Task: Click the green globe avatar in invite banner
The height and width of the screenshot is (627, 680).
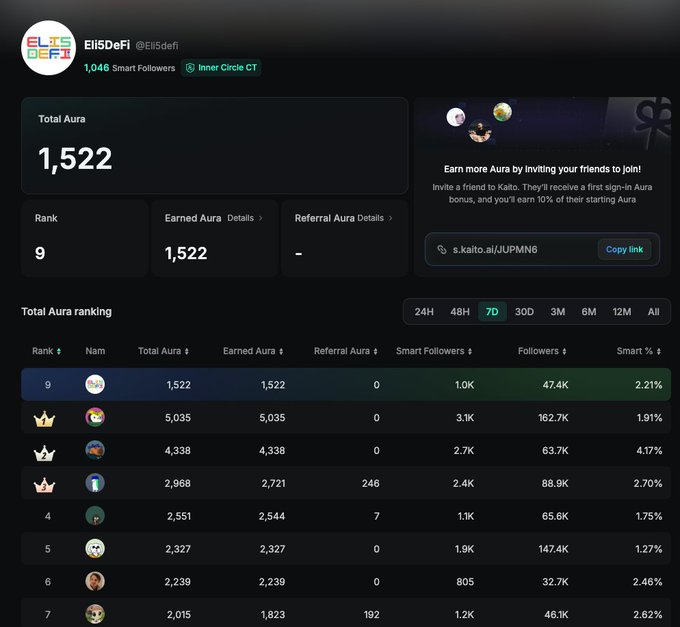Action: (502, 112)
